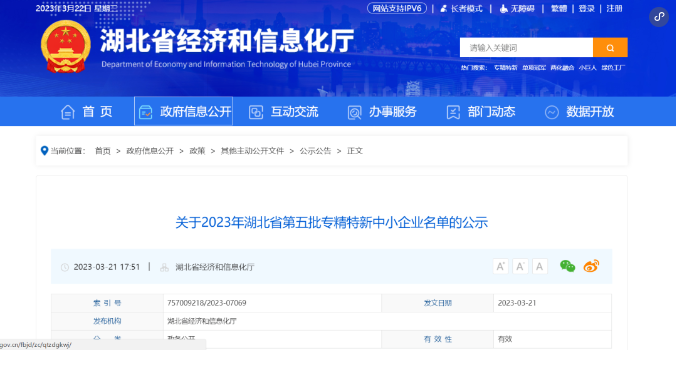The width and height of the screenshot is (676, 368).
Task: Share article via WeChat icon
Action: [x=567, y=266]
